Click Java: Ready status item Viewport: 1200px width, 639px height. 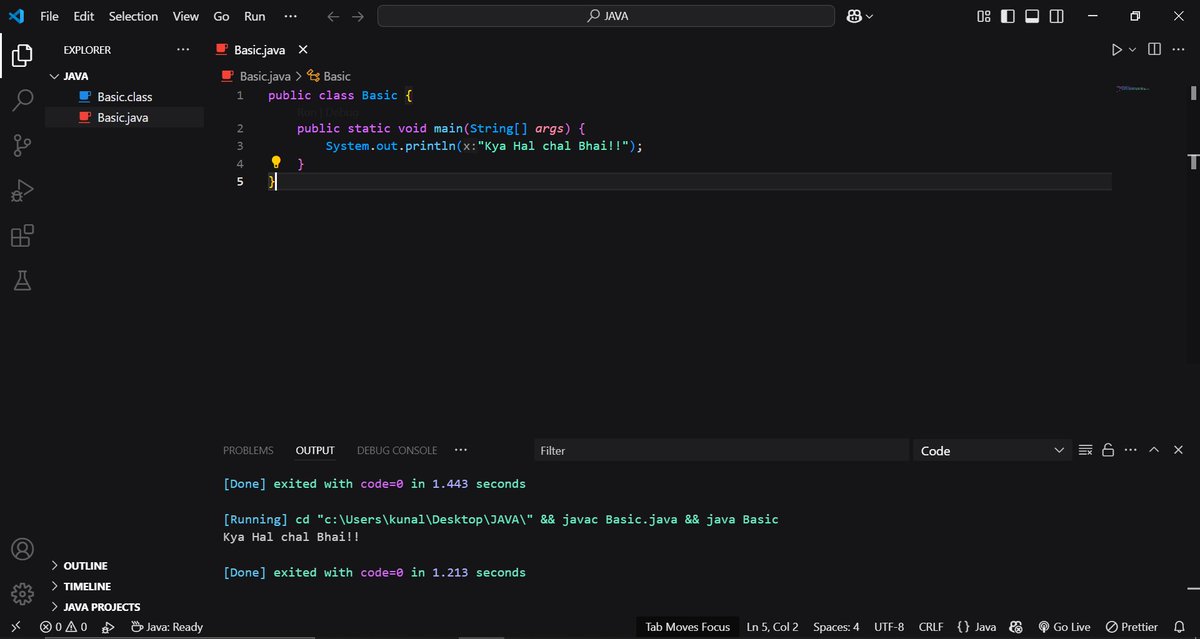pos(166,627)
